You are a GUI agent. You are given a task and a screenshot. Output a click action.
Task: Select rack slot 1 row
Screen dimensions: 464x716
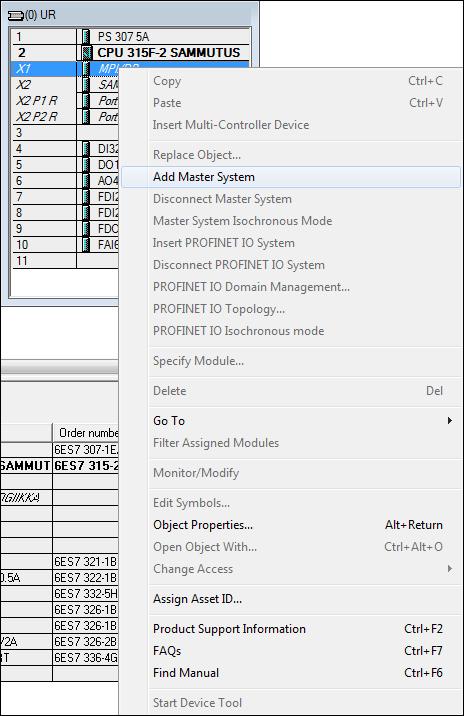[131, 37]
